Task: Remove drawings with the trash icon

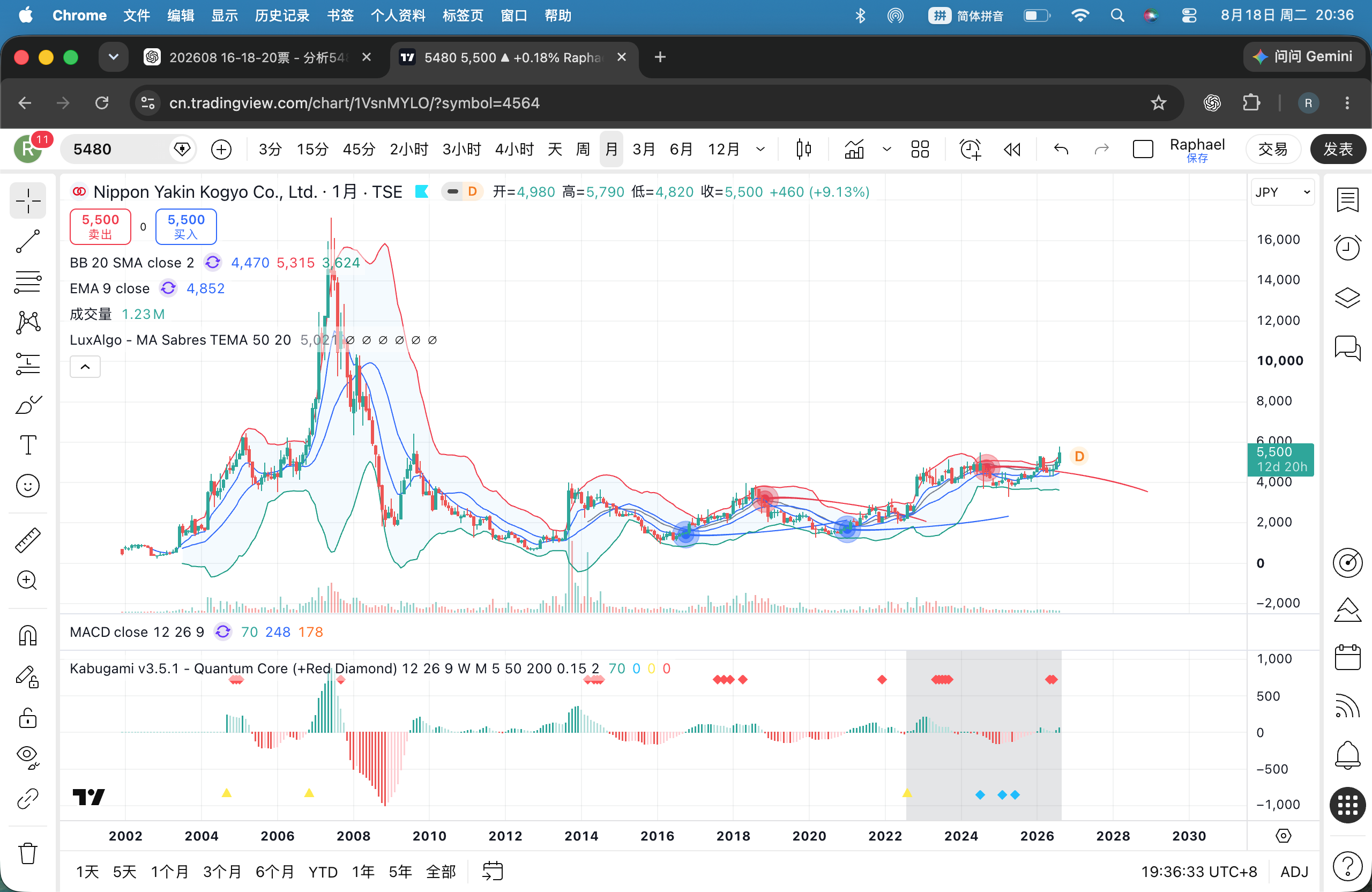Action: point(28,853)
